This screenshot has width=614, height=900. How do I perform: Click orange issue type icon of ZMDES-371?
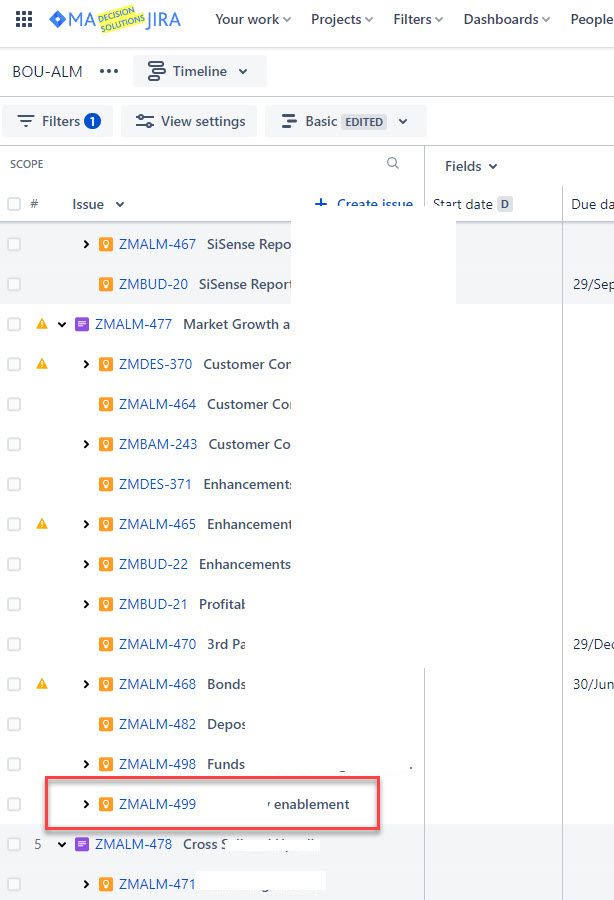(x=106, y=484)
